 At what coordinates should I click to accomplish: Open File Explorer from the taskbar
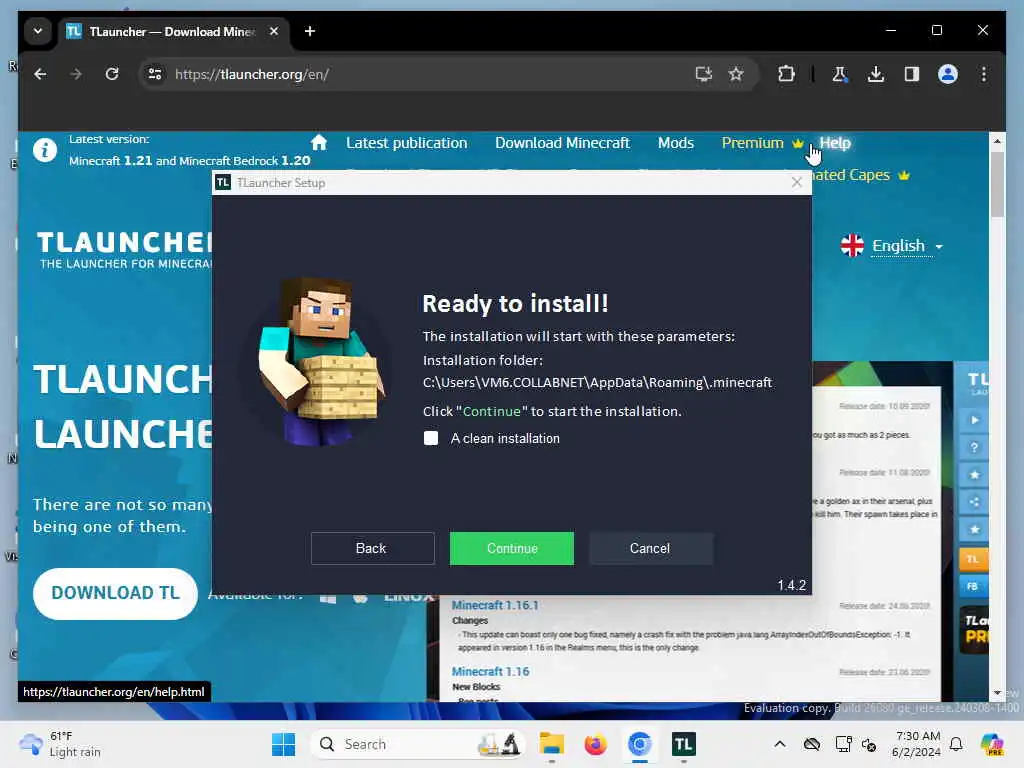pos(552,744)
